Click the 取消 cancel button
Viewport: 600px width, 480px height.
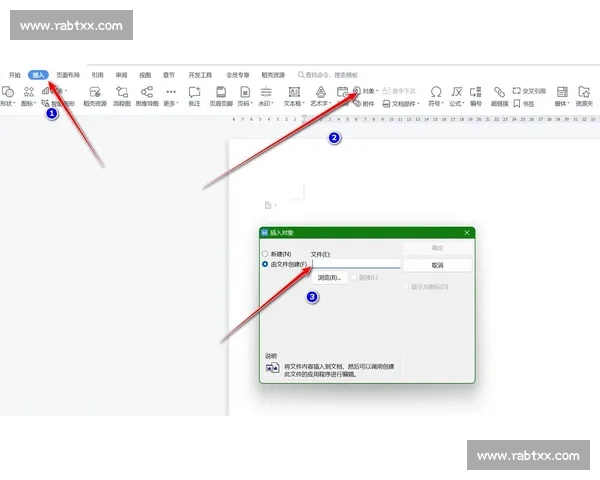(436, 265)
